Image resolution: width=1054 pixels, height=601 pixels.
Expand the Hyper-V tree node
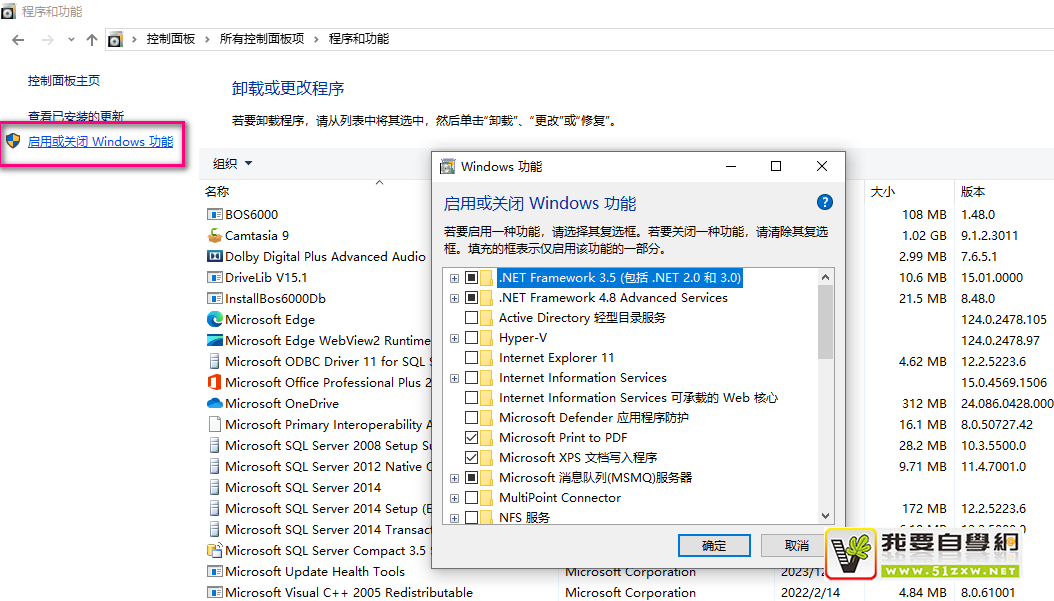pos(454,338)
